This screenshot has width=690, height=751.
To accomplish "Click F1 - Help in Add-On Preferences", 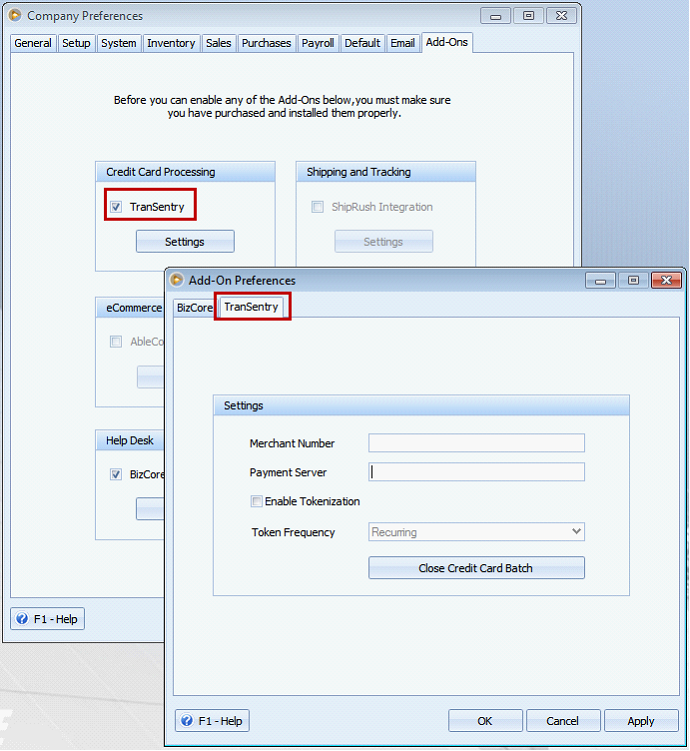I will [x=212, y=720].
